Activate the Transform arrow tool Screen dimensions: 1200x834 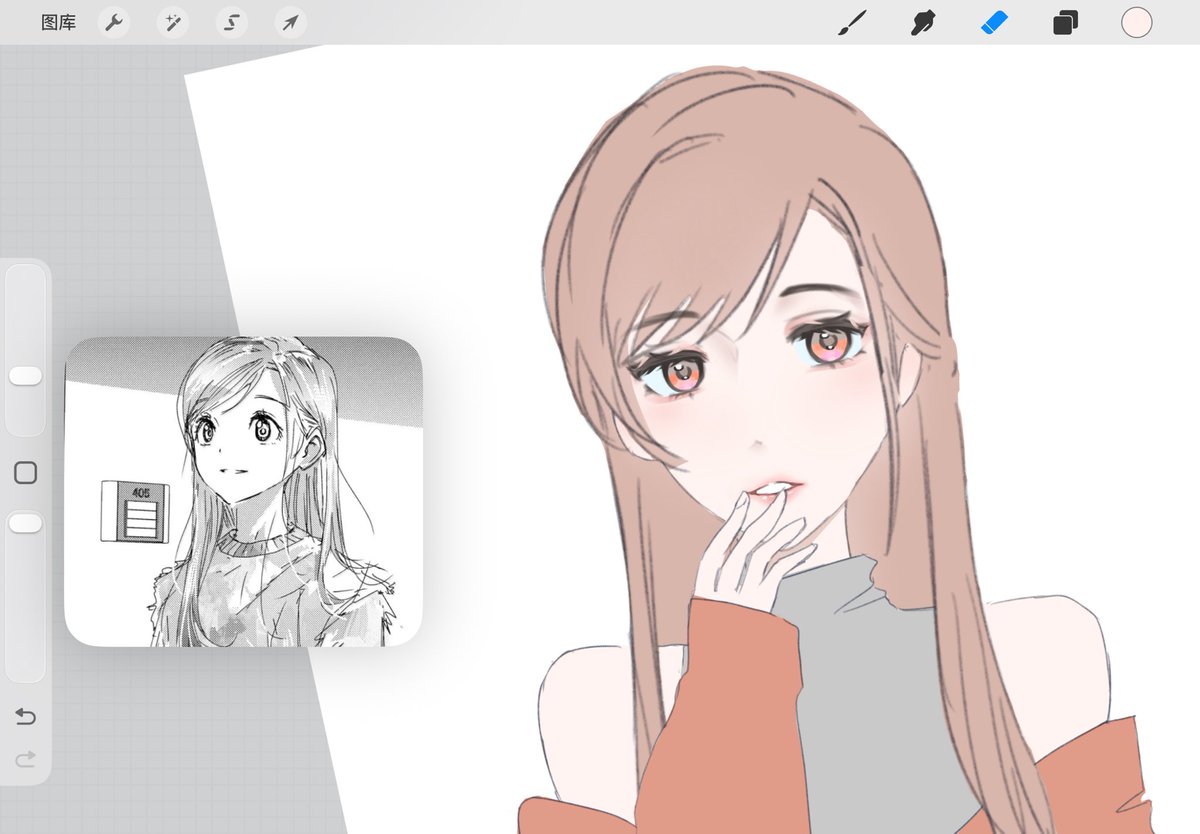[290, 22]
